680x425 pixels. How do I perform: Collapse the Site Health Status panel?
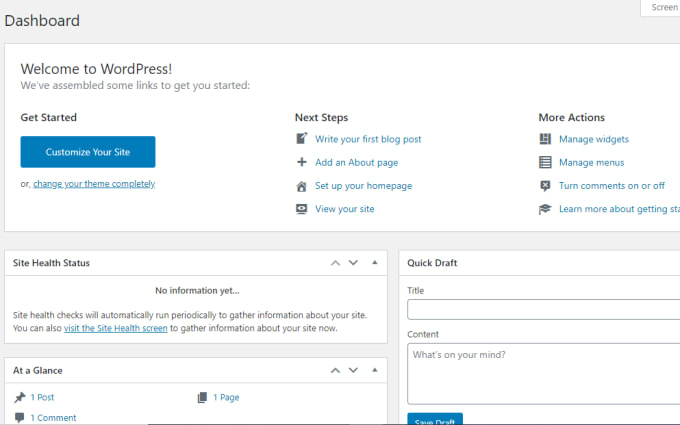[x=375, y=262]
